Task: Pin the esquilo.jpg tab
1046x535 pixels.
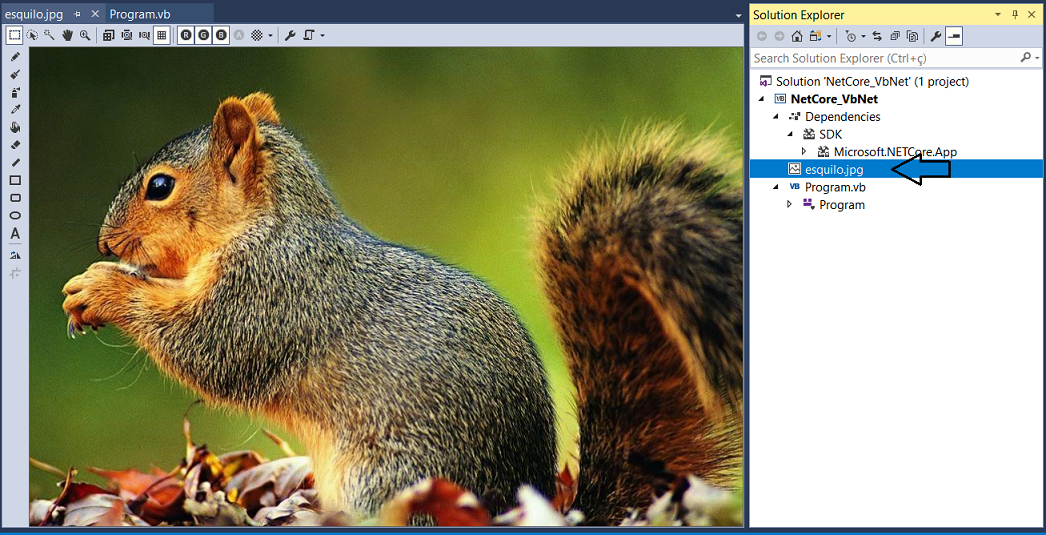Action: (x=77, y=14)
